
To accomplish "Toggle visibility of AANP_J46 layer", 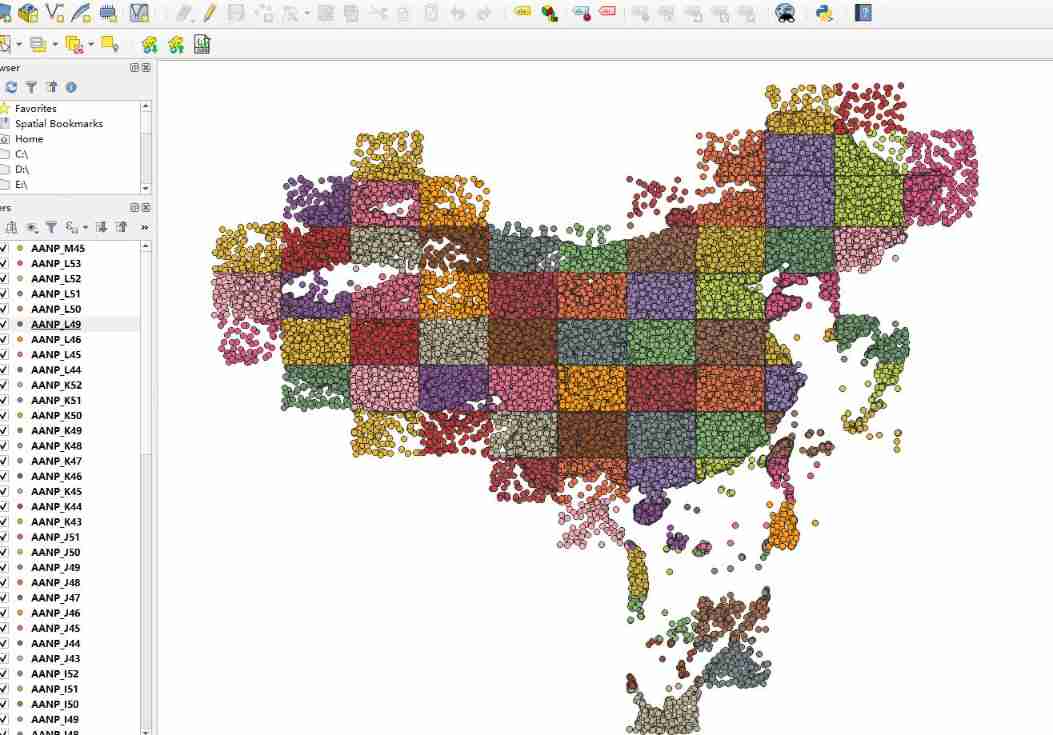I will click(3, 613).
